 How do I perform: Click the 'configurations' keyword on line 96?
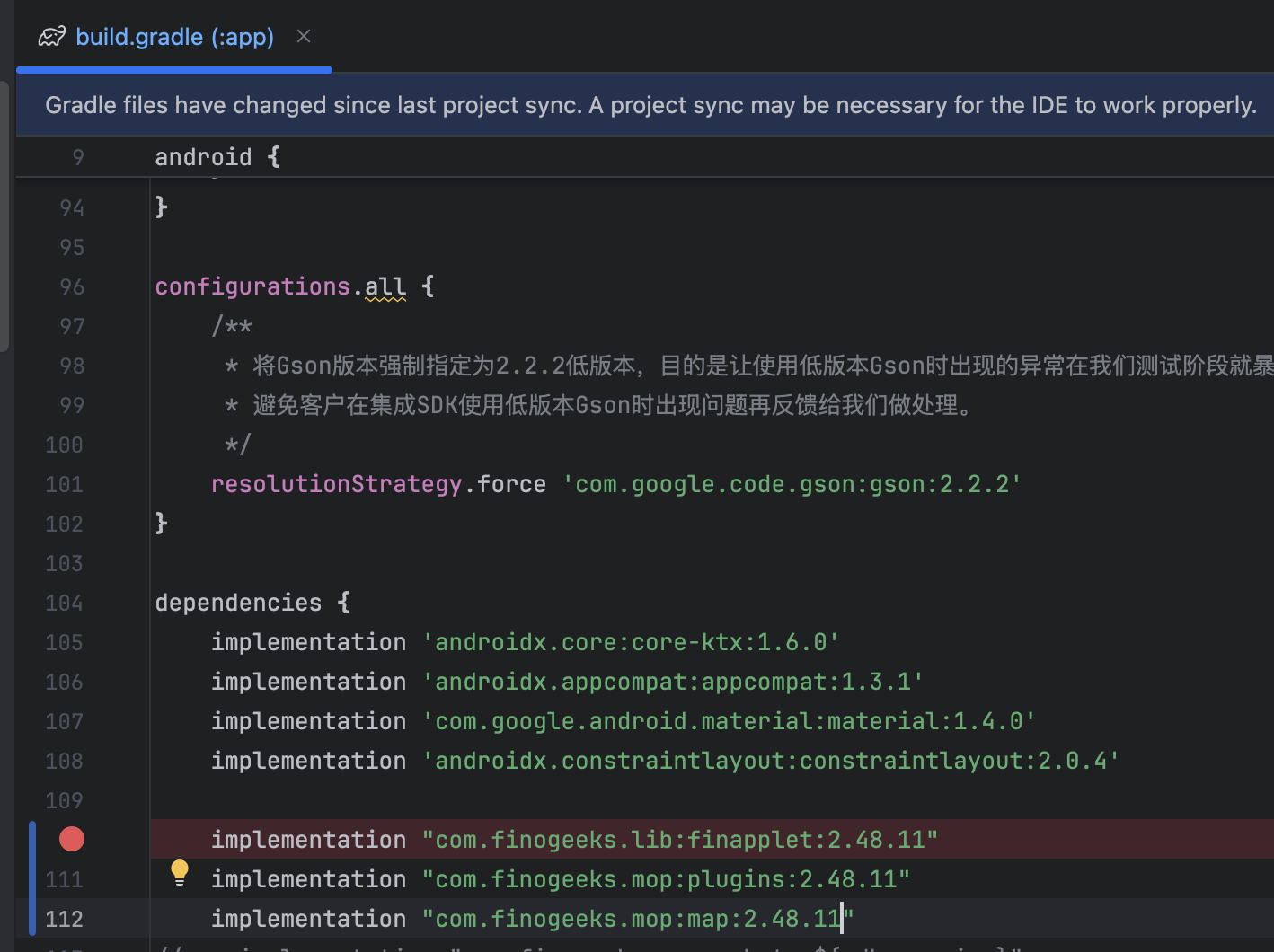(252, 286)
